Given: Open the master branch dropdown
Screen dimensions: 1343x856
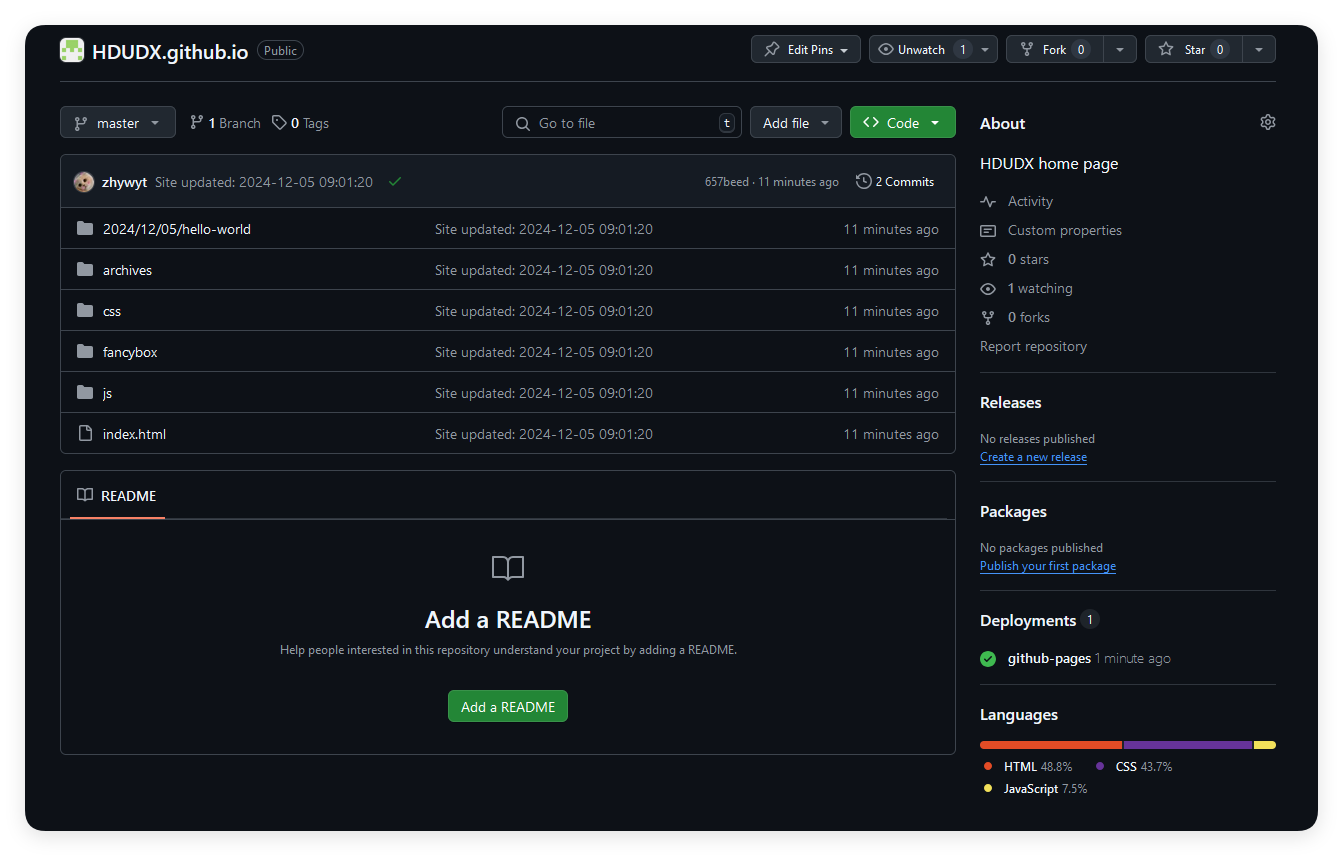Looking at the screenshot, I should click(x=118, y=123).
